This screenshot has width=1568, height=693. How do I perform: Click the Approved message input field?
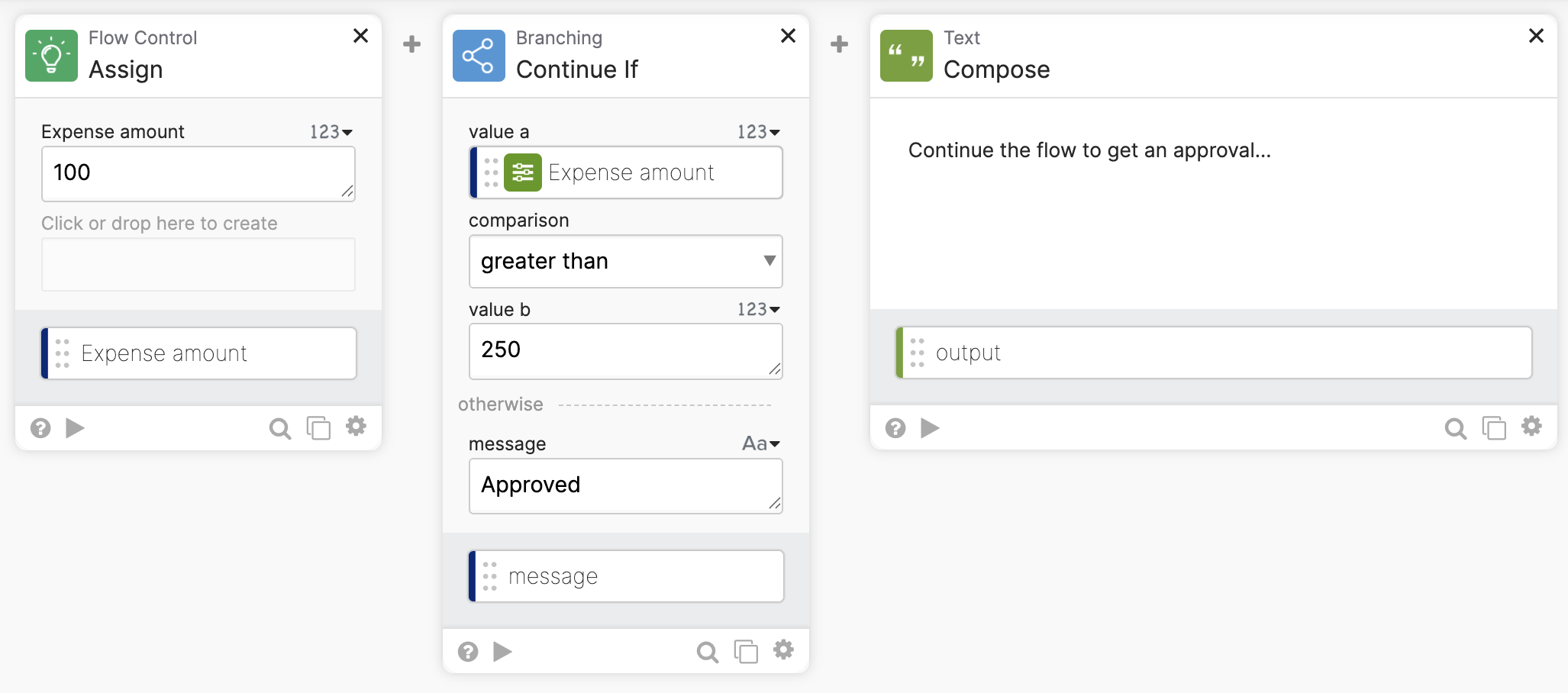[x=626, y=486]
